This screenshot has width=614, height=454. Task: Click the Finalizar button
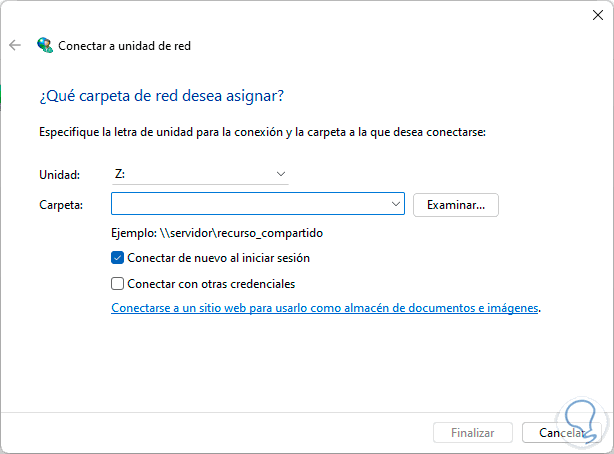pyautogui.click(x=473, y=433)
